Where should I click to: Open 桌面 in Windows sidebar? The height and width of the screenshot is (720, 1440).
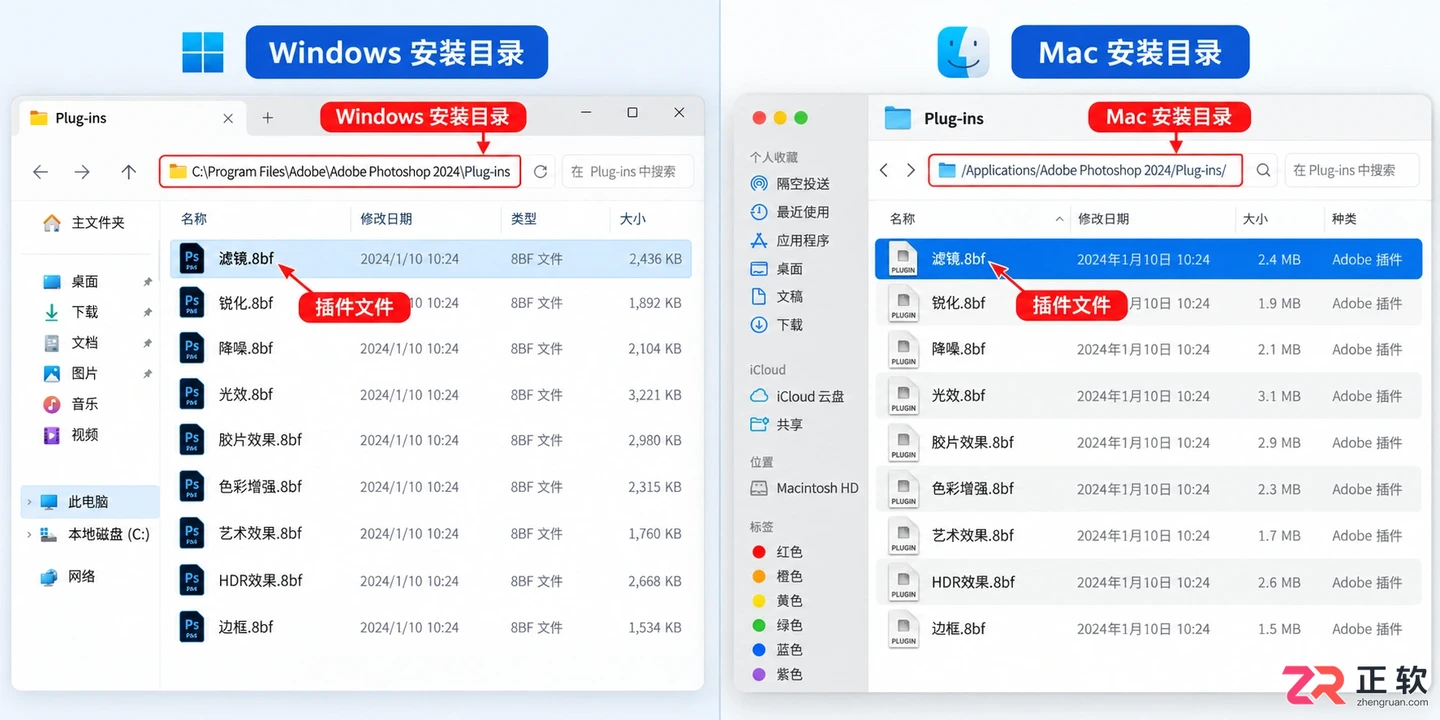[x=71, y=282]
